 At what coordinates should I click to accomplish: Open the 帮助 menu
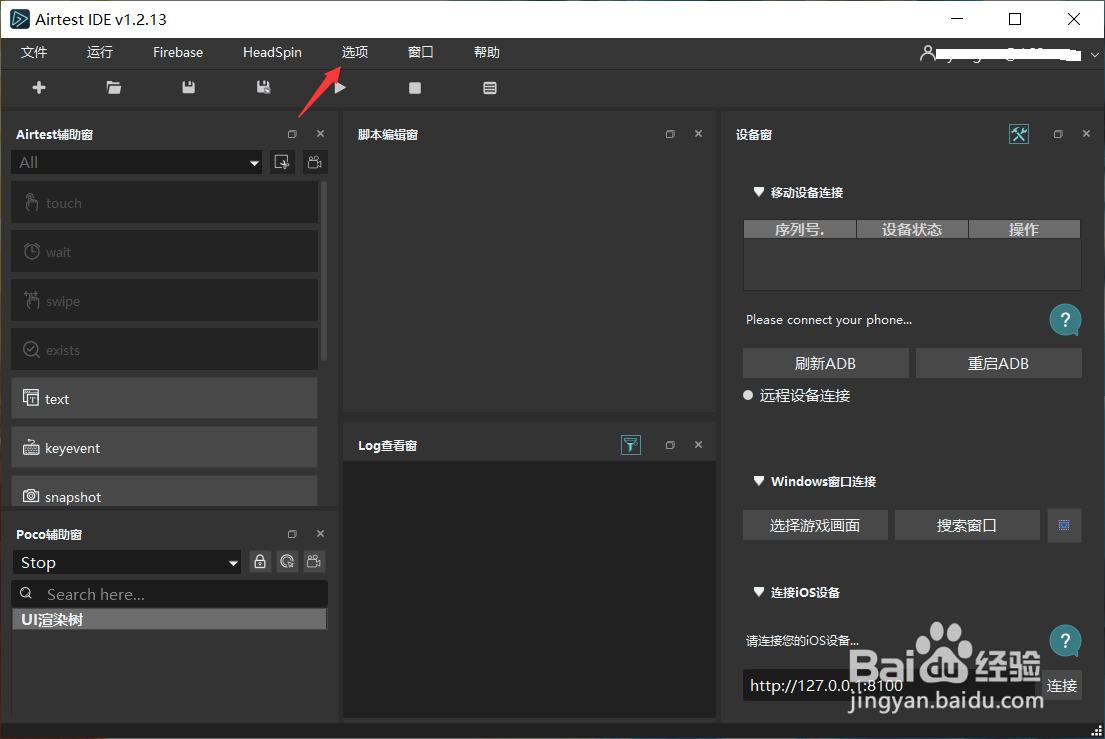pos(486,52)
